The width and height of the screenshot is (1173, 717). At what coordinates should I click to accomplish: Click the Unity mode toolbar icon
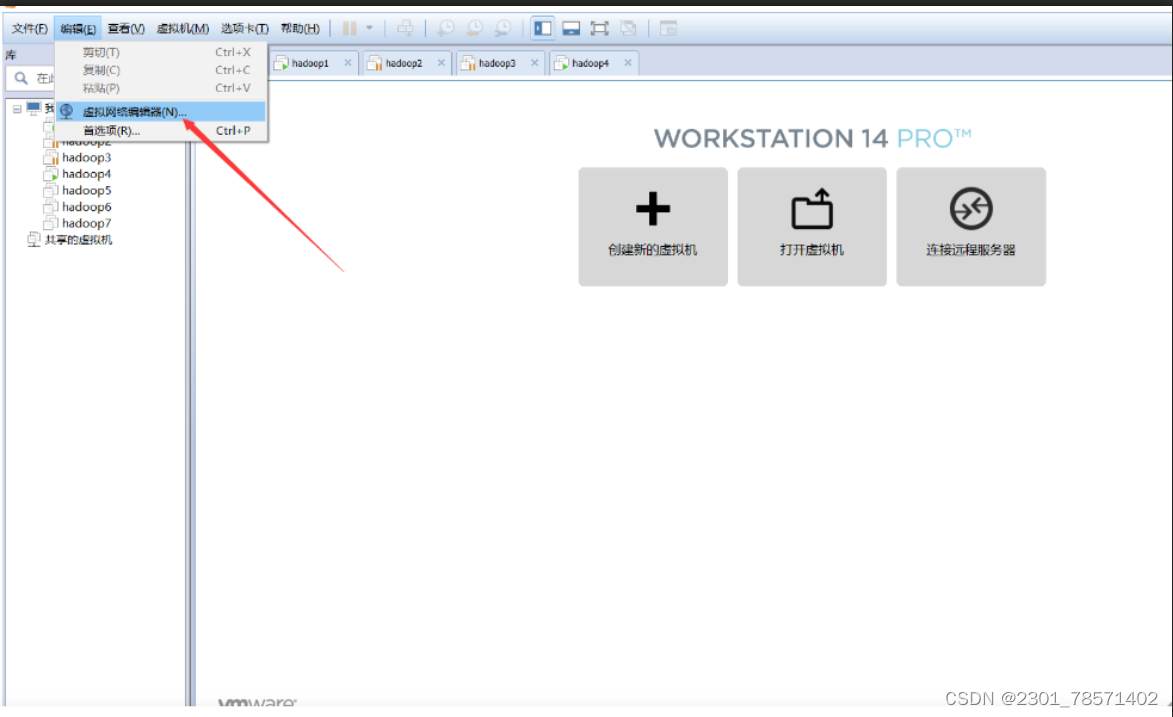point(628,28)
